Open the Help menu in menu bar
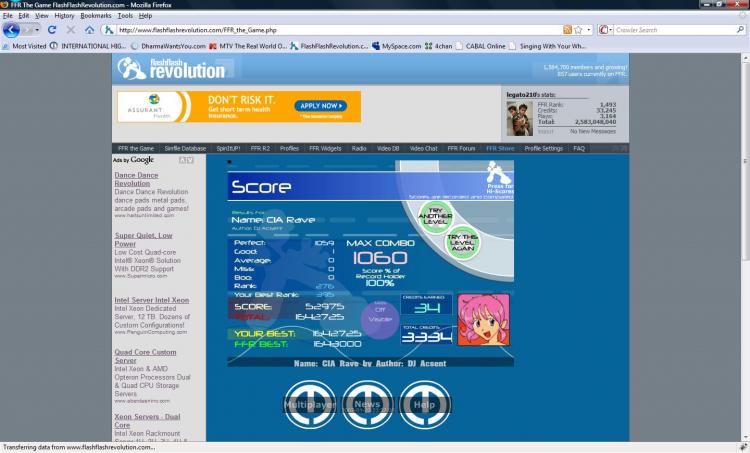This screenshot has height=453, width=750. (x=145, y=16)
